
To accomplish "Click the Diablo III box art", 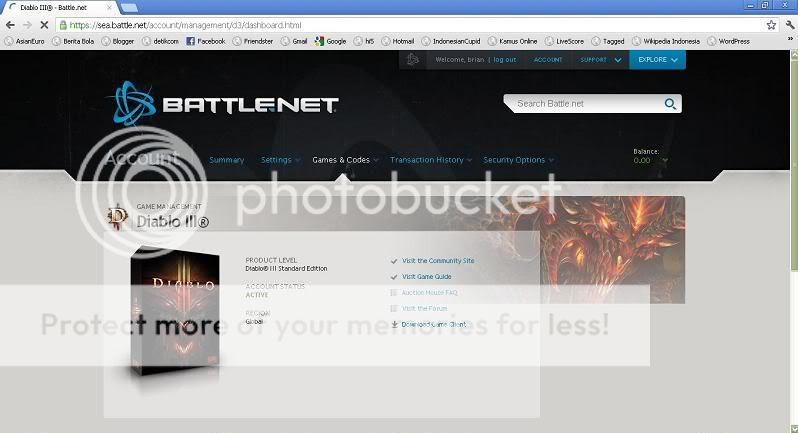I will click(176, 313).
